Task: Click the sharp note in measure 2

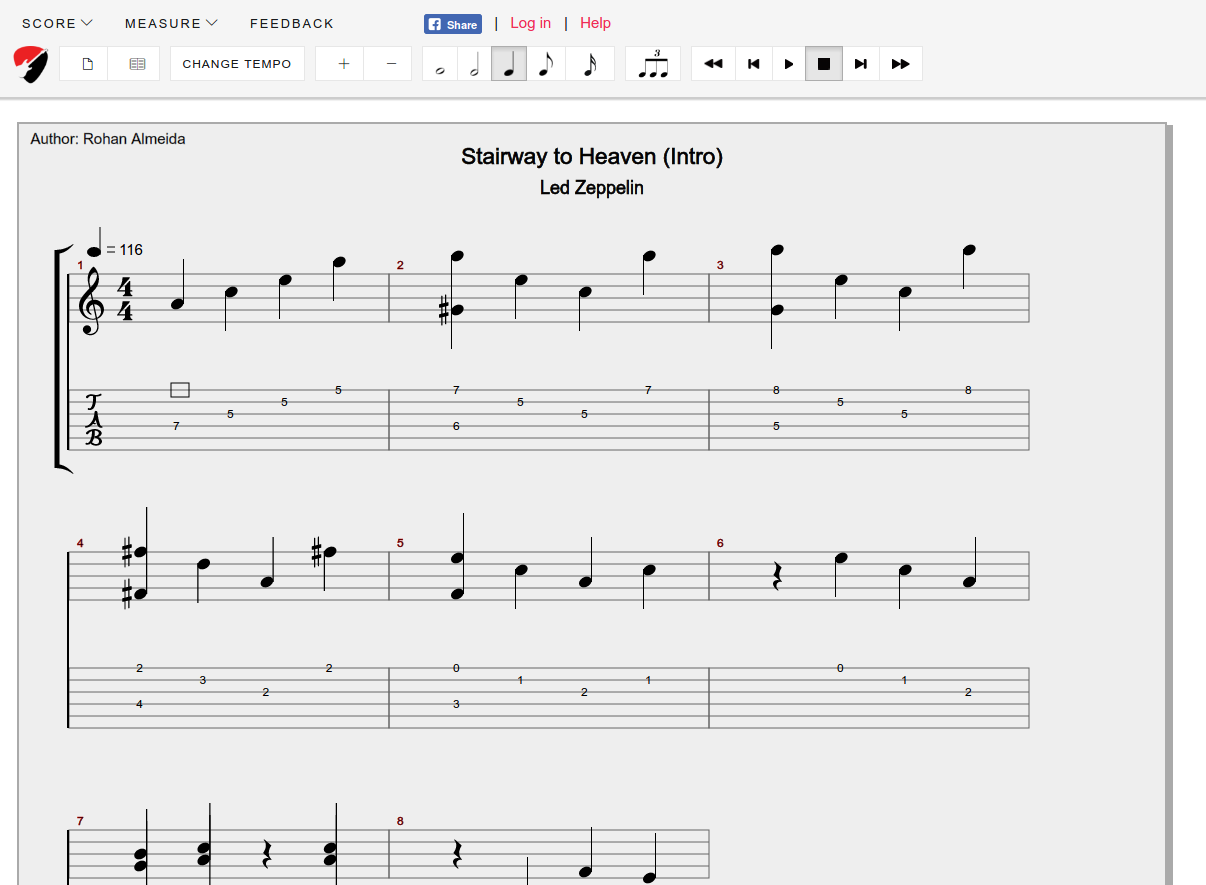Action: pyautogui.click(x=452, y=311)
